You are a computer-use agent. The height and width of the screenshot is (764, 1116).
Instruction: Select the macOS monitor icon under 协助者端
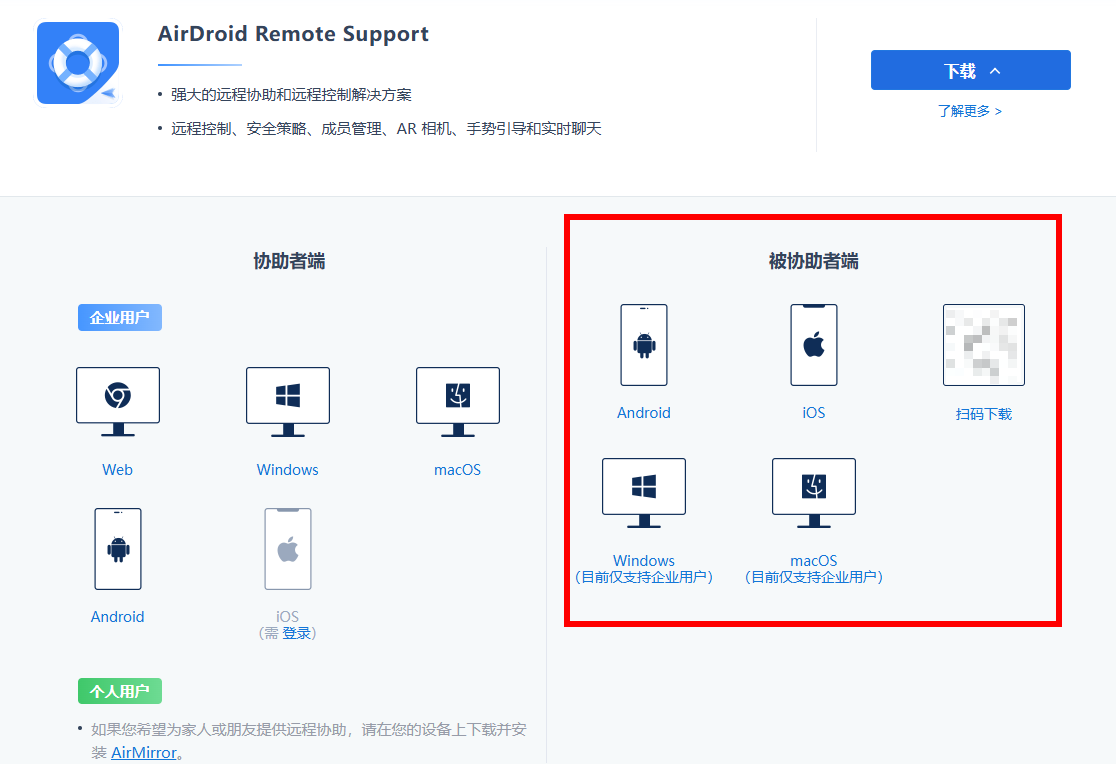[x=458, y=402]
